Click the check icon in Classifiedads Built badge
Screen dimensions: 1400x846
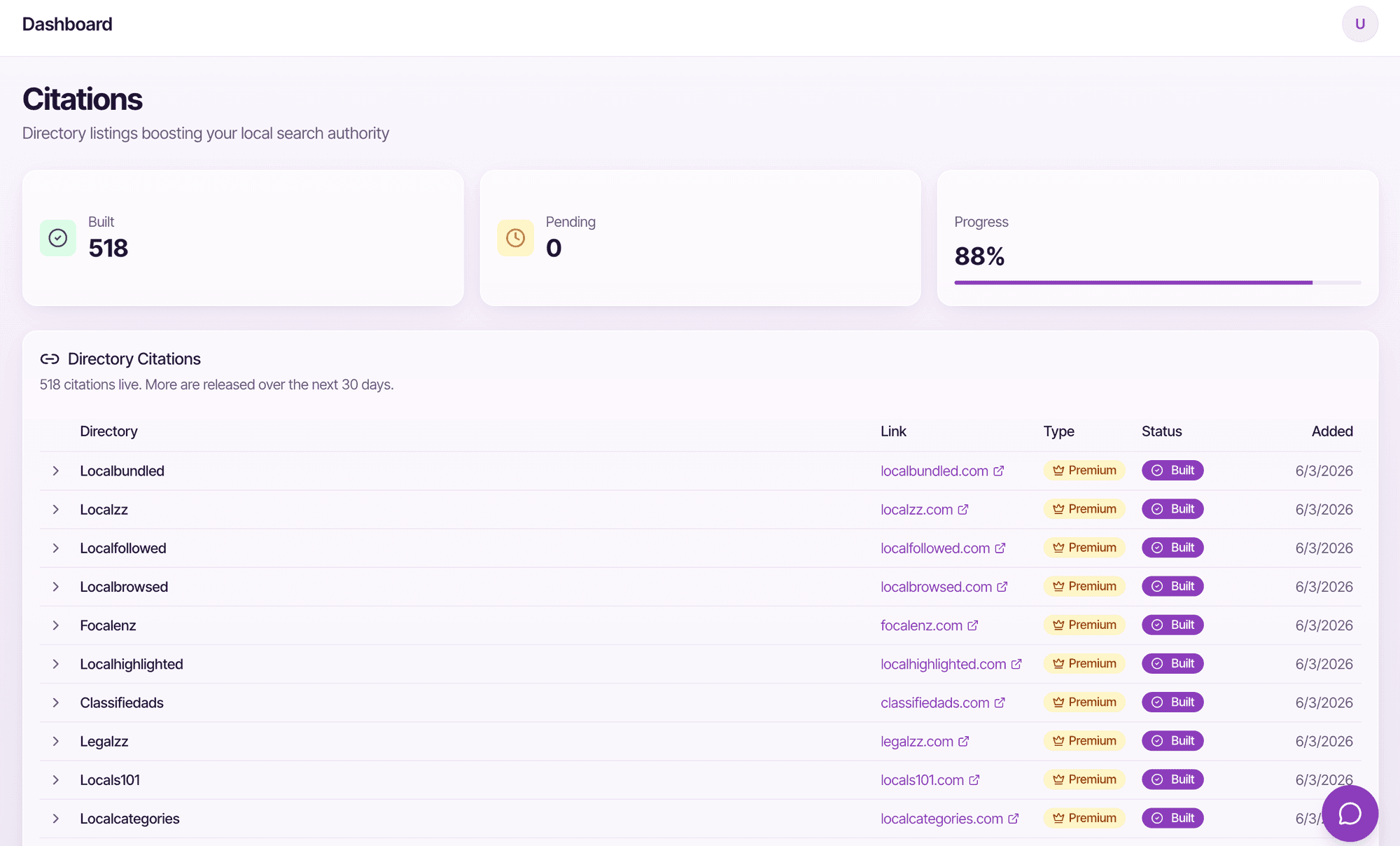[x=1157, y=702]
